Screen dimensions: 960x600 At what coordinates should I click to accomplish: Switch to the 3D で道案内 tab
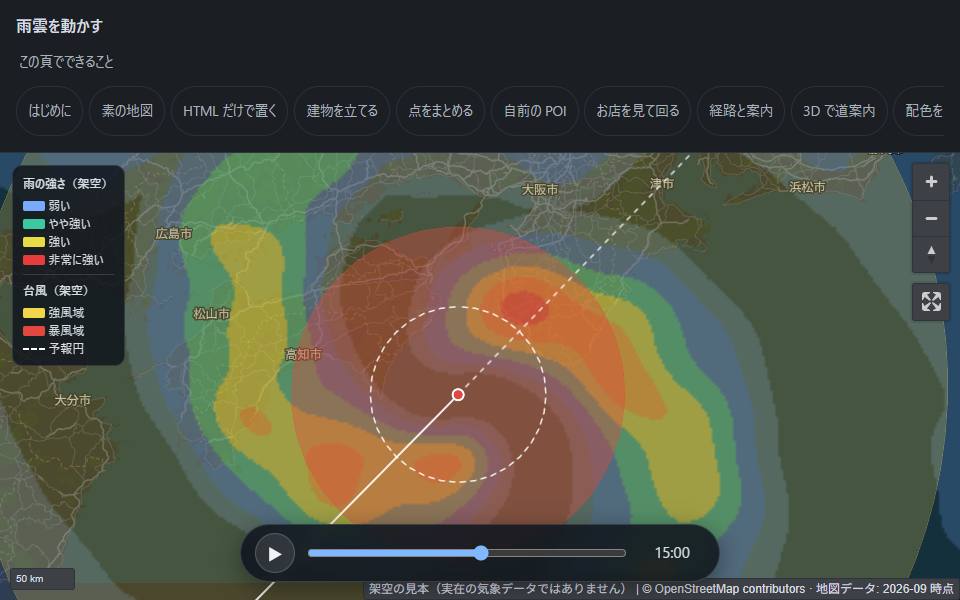(x=839, y=111)
